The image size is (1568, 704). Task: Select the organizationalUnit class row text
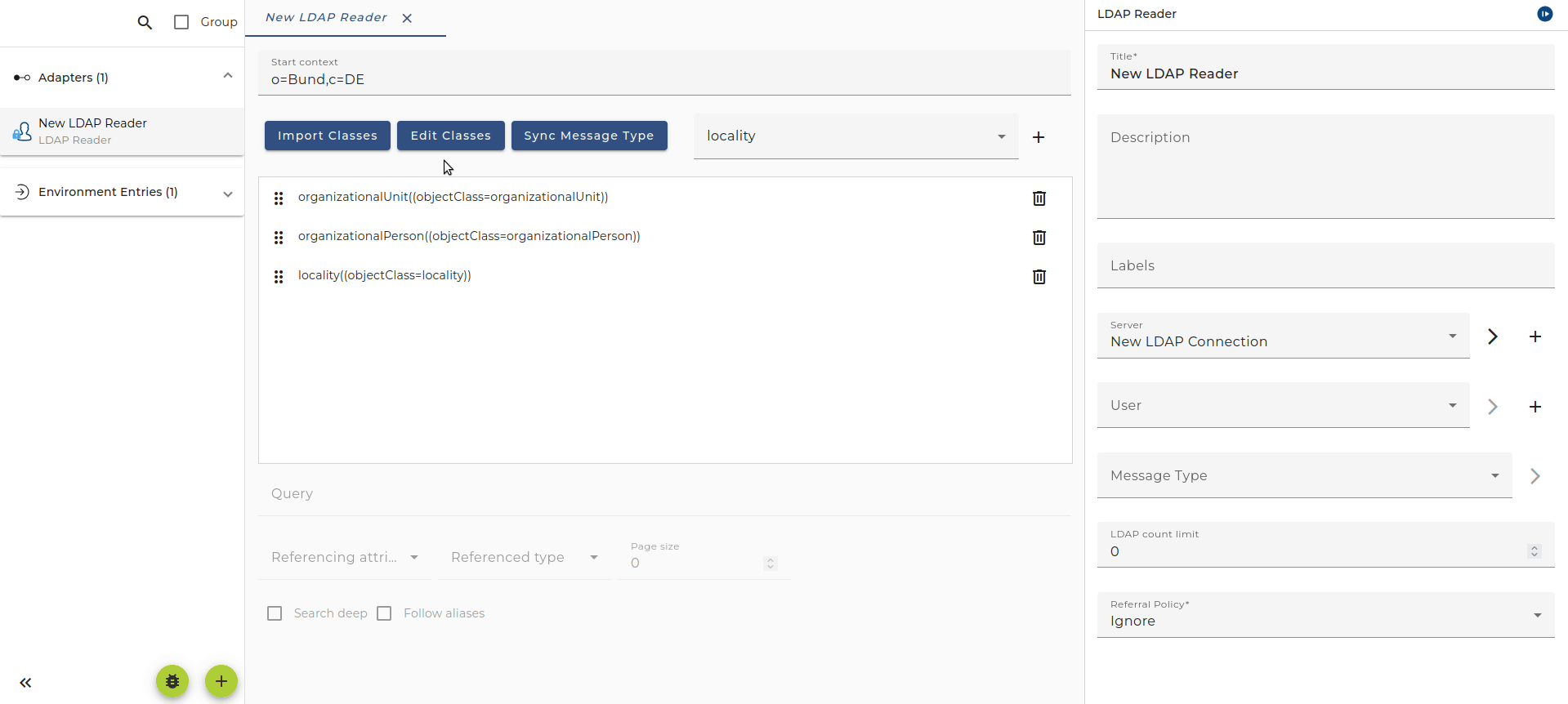(x=453, y=197)
